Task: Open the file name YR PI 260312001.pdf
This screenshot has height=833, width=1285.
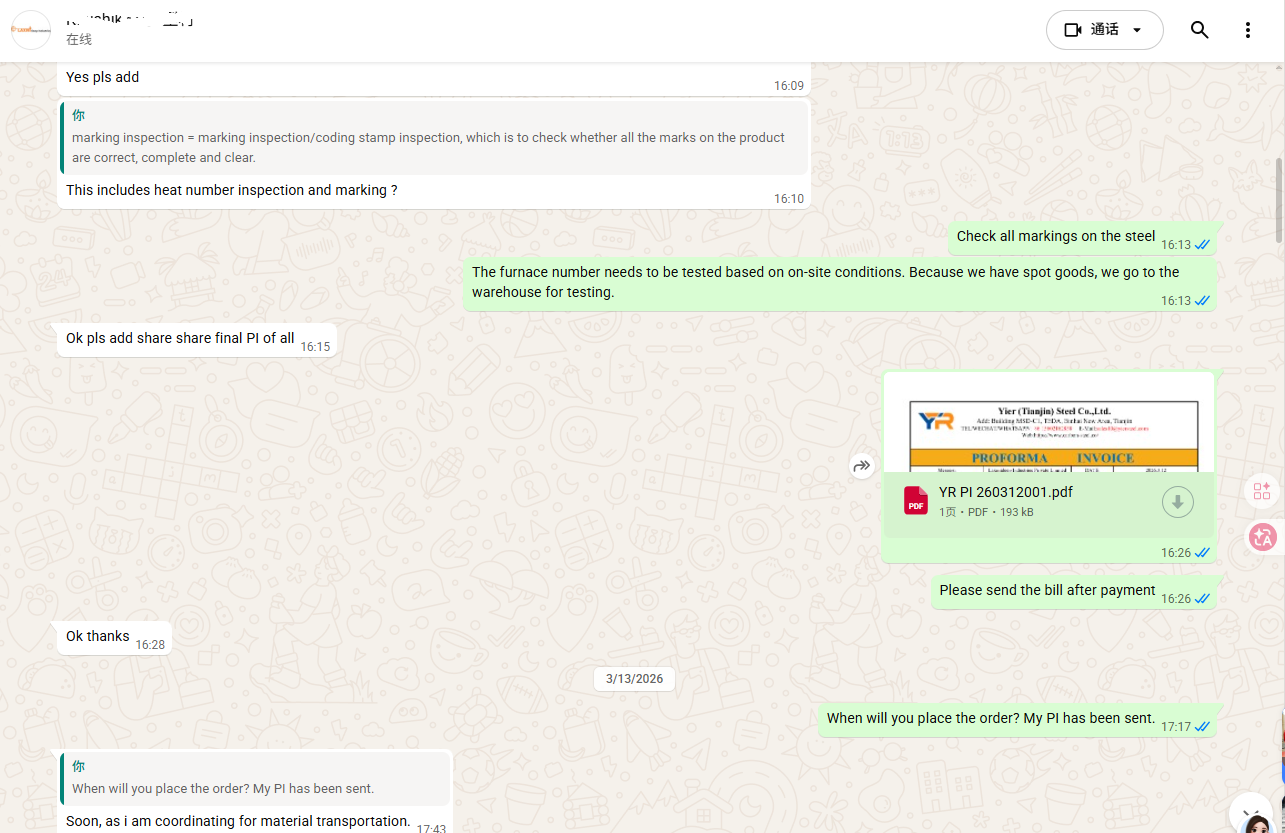Action: coord(1006,492)
